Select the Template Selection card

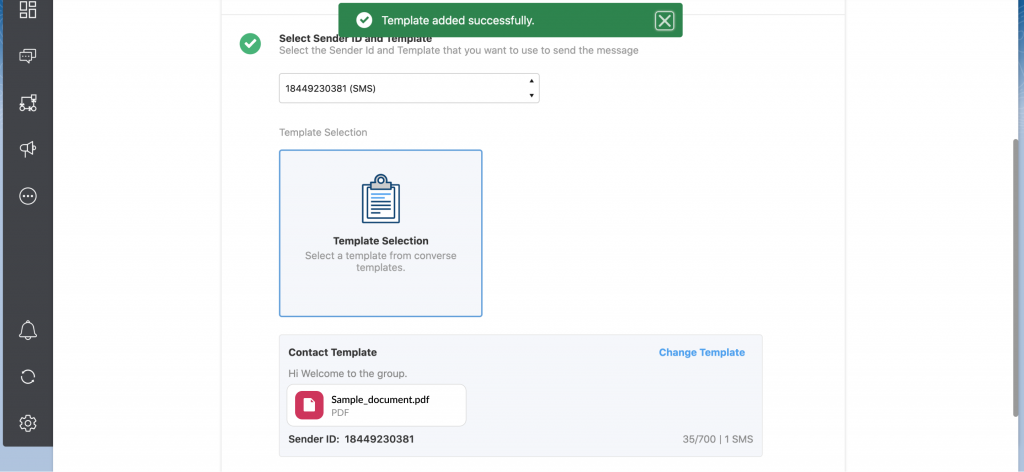(381, 233)
